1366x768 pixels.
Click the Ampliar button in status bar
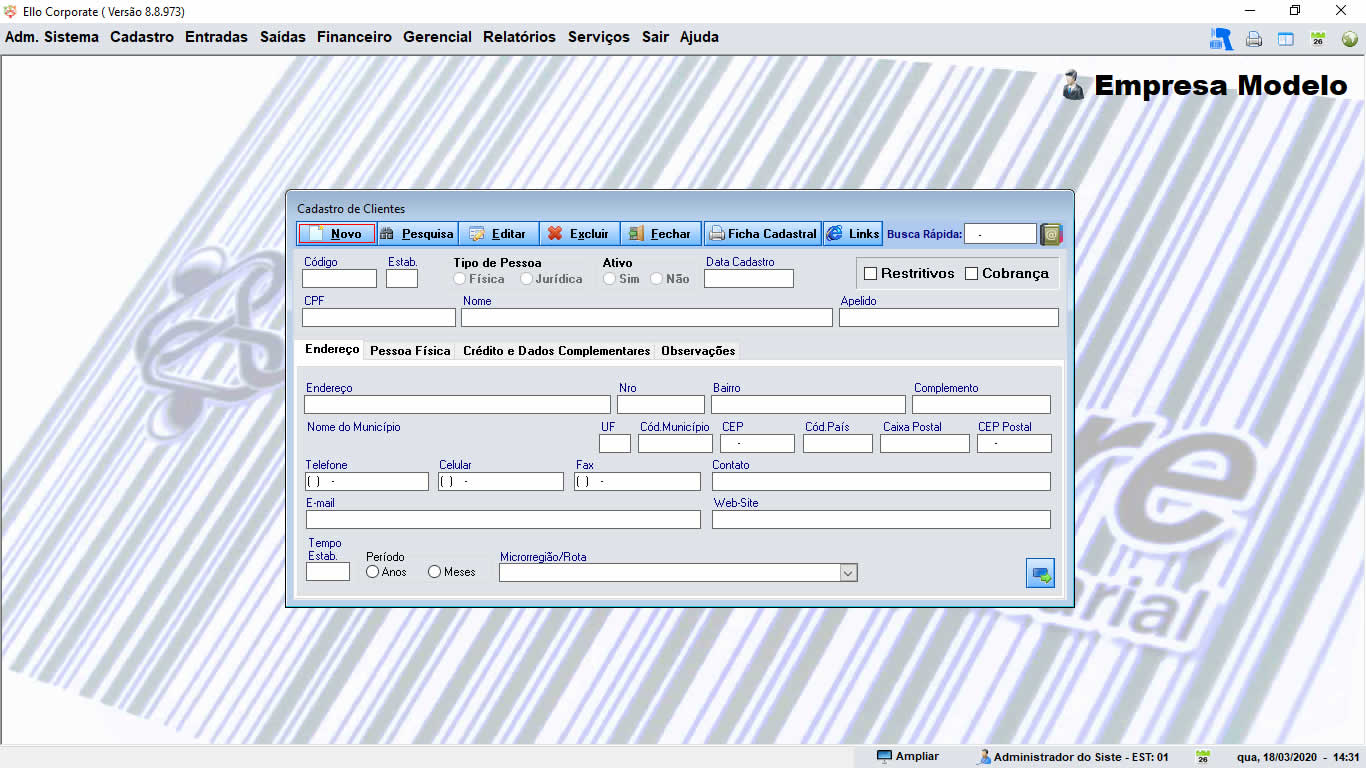[x=908, y=756]
